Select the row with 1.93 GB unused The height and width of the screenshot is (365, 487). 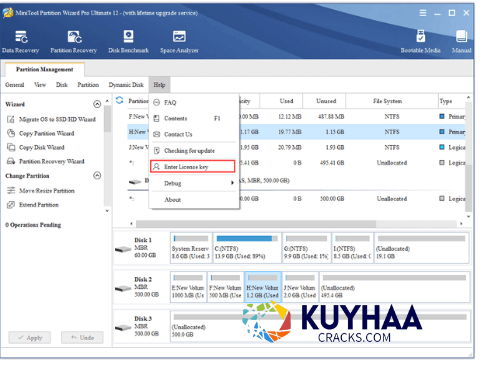pyautogui.click(x=297, y=147)
